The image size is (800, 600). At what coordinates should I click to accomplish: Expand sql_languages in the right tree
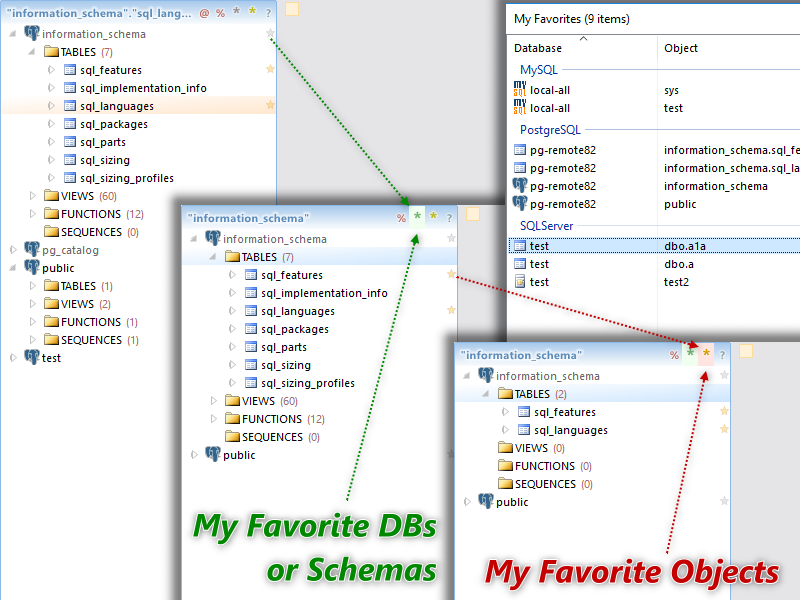pos(505,430)
